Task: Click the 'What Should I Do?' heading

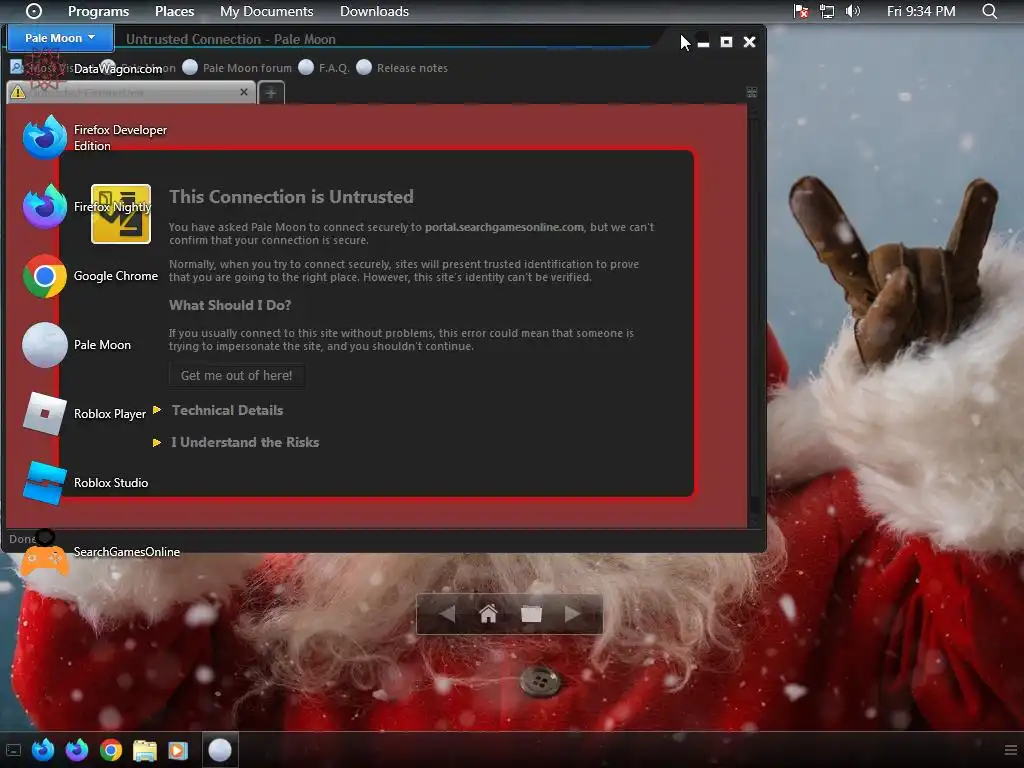Action: coord(230,305)
